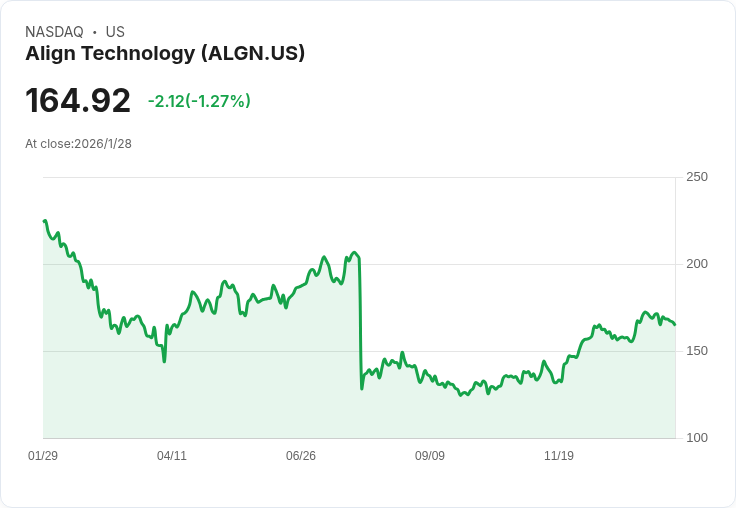
Task: Click the lowest trough in the chart near October
Action: point(461,395)
